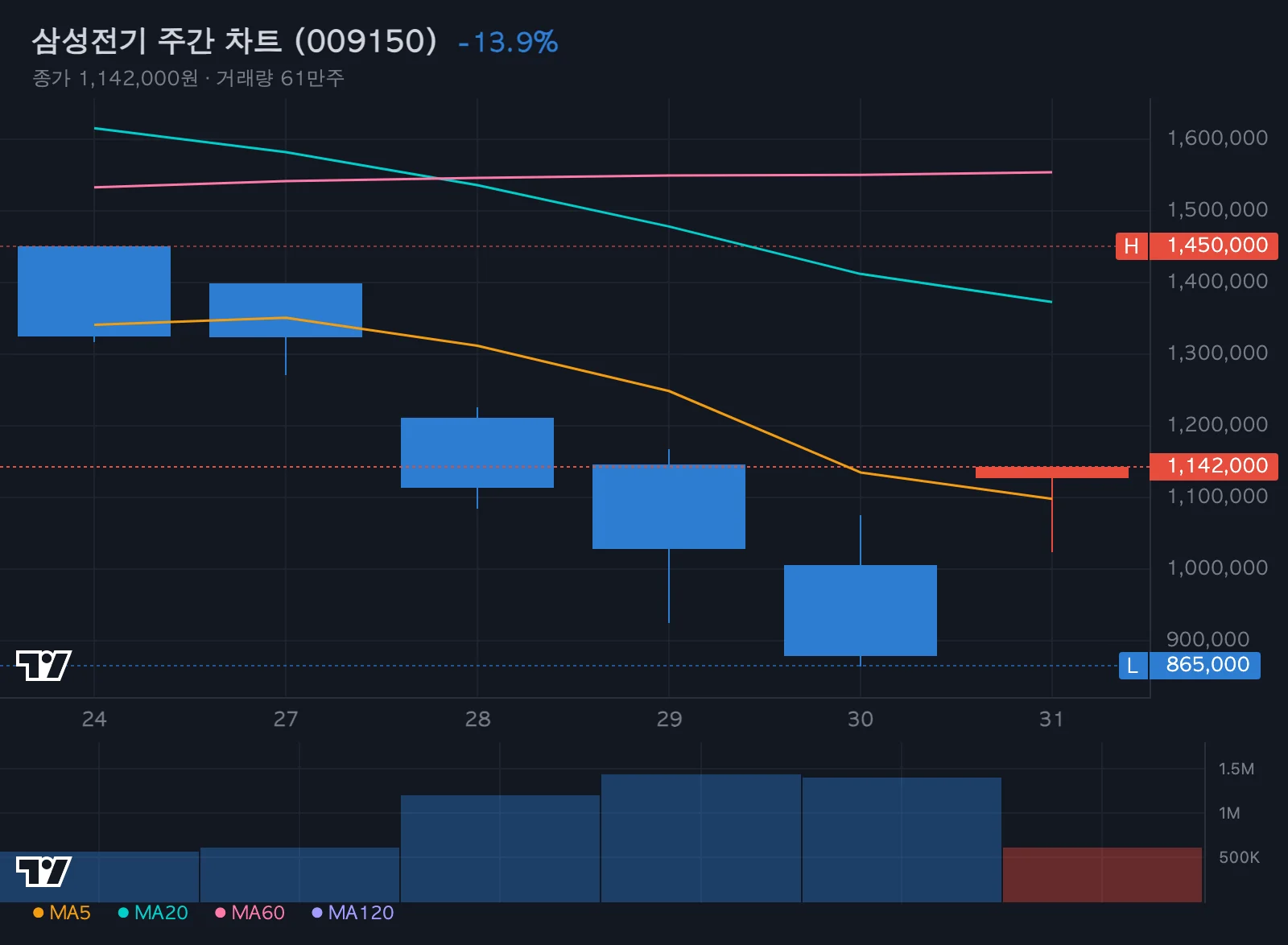Click the 1,600,000 price axis label

(x=1217, y=138)
